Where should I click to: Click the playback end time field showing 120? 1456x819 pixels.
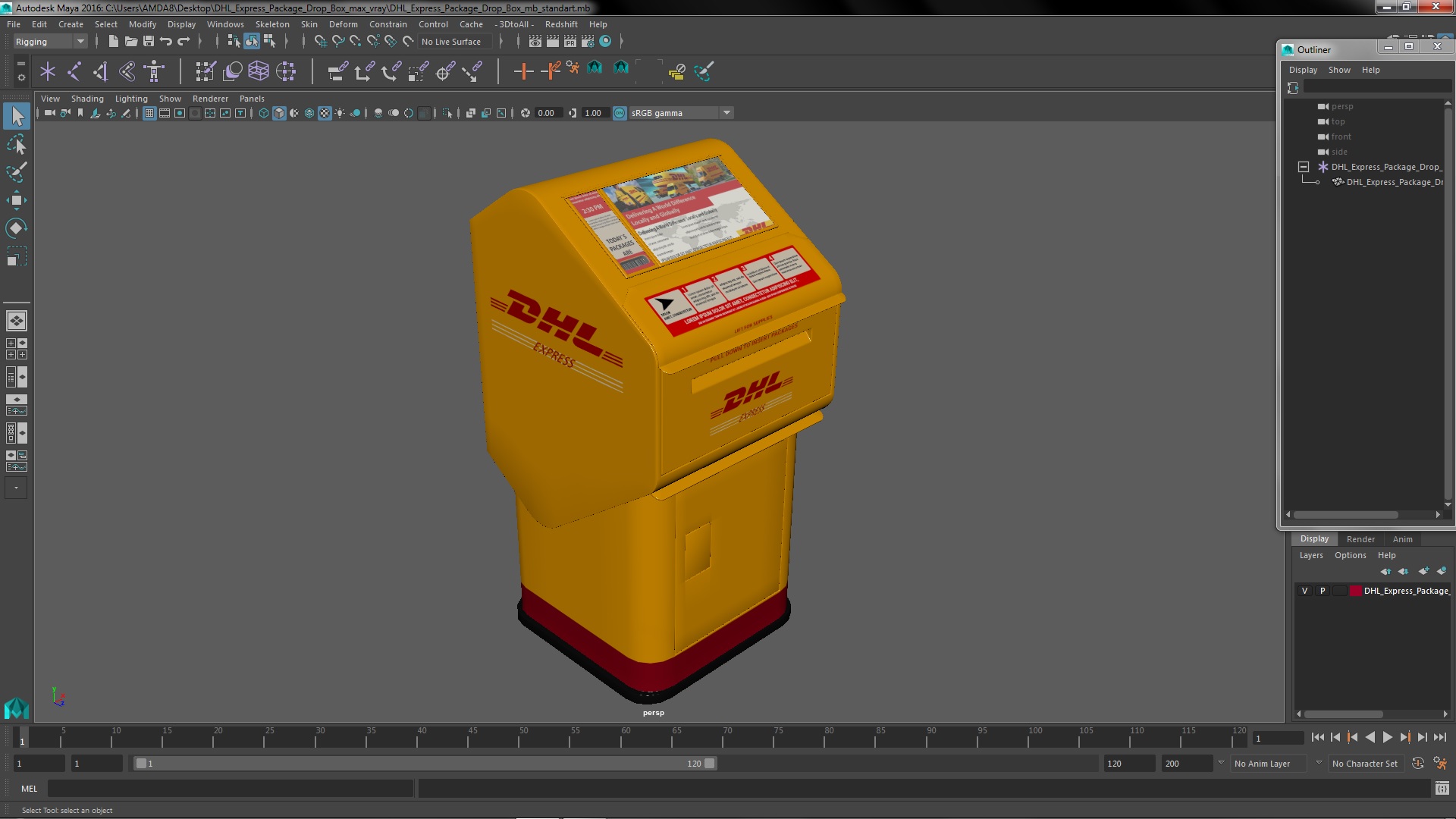(1129, 764)
